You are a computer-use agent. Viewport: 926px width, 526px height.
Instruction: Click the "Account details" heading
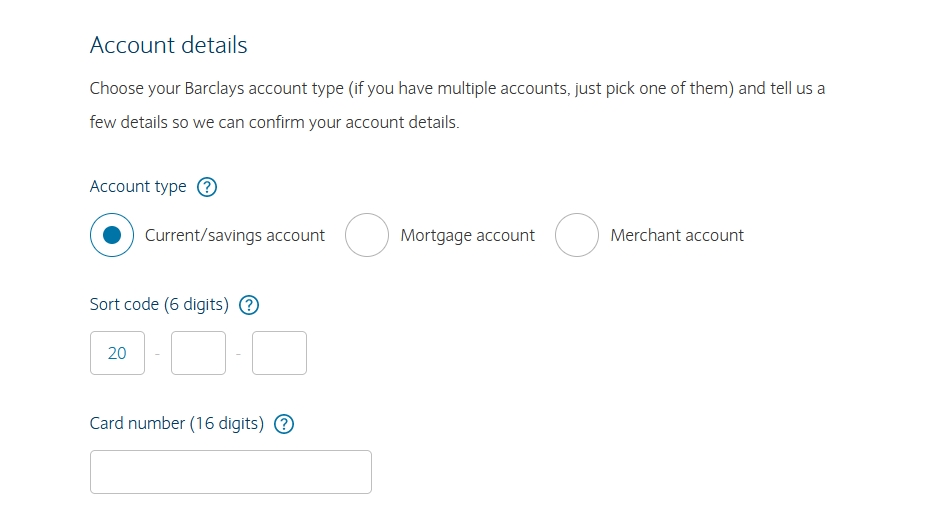[168, 45]
